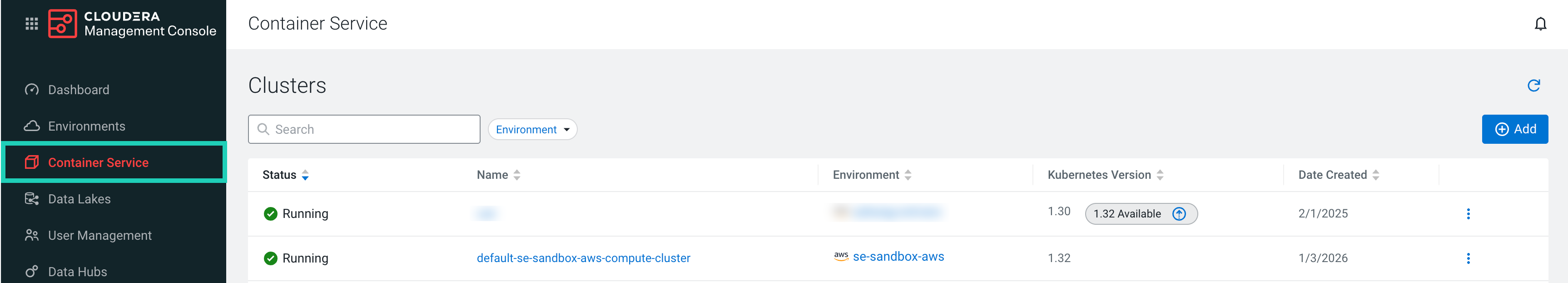
Task: Navigate to User Management
Action: tap(100, 235)
